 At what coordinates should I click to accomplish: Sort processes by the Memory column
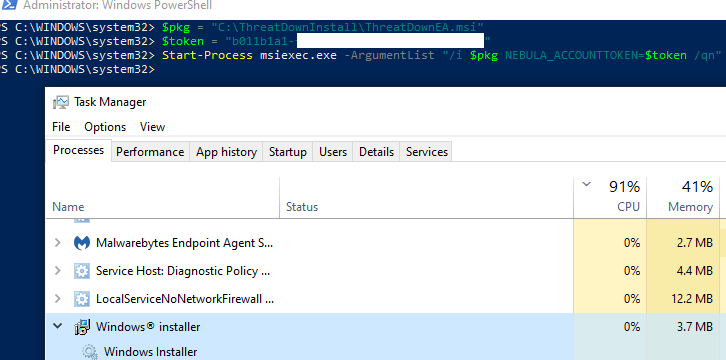tap(683, 197)
